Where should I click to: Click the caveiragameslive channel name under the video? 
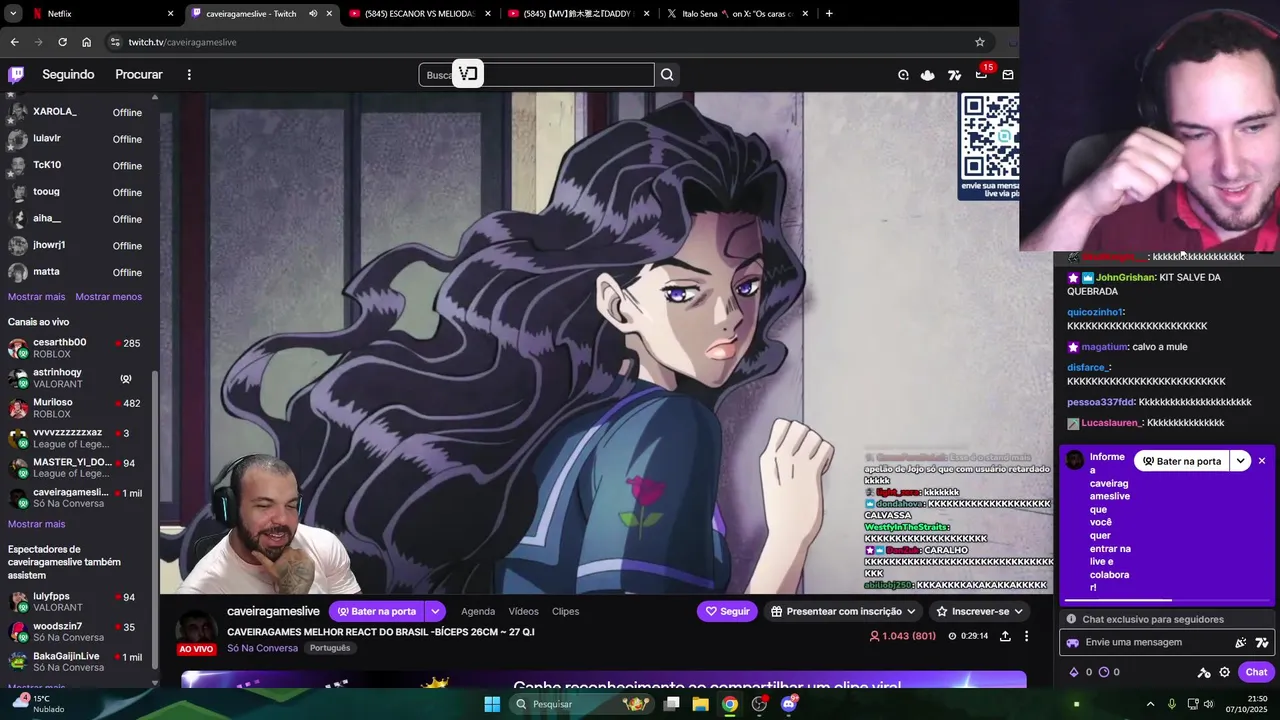[x=273, y=611]
